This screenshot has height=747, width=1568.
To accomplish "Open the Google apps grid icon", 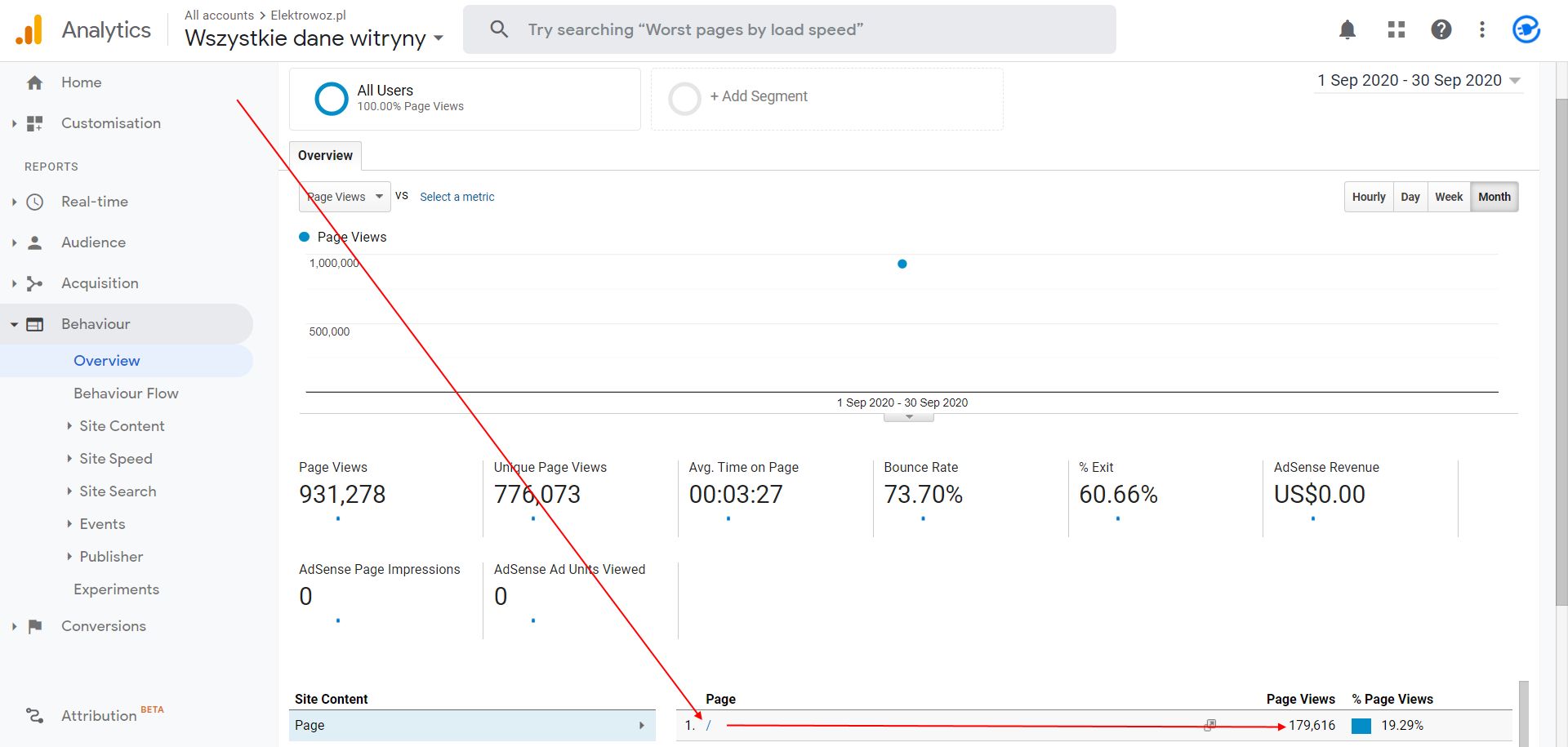I will pos(1396,30).
